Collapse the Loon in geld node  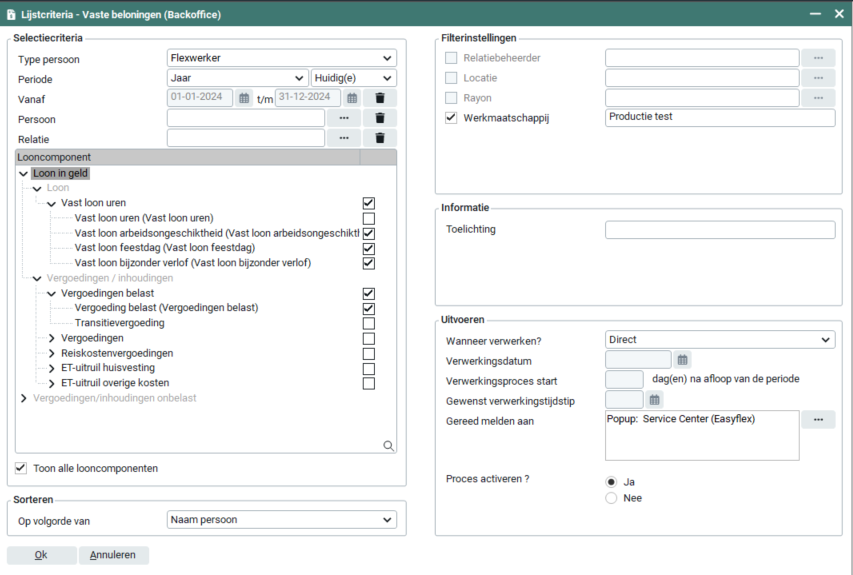coord(23,173)
